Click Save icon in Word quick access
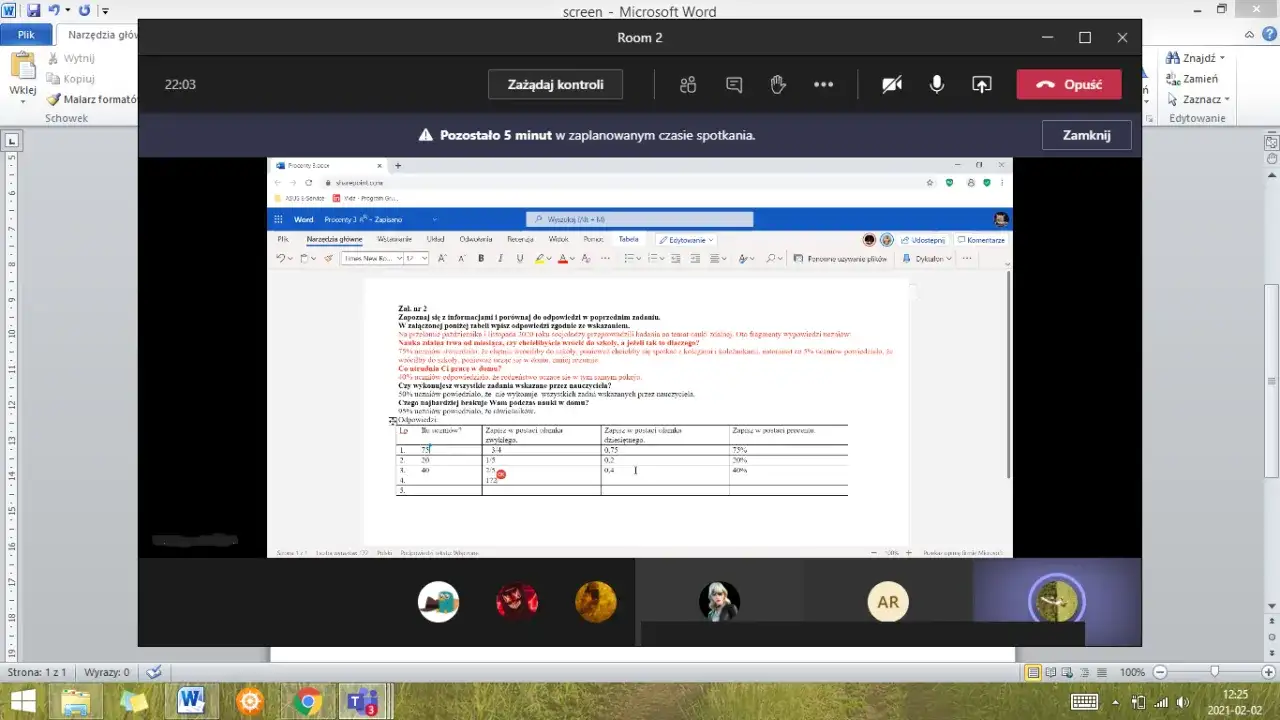This screenshot has height=720, width=1280. point(34,11)
